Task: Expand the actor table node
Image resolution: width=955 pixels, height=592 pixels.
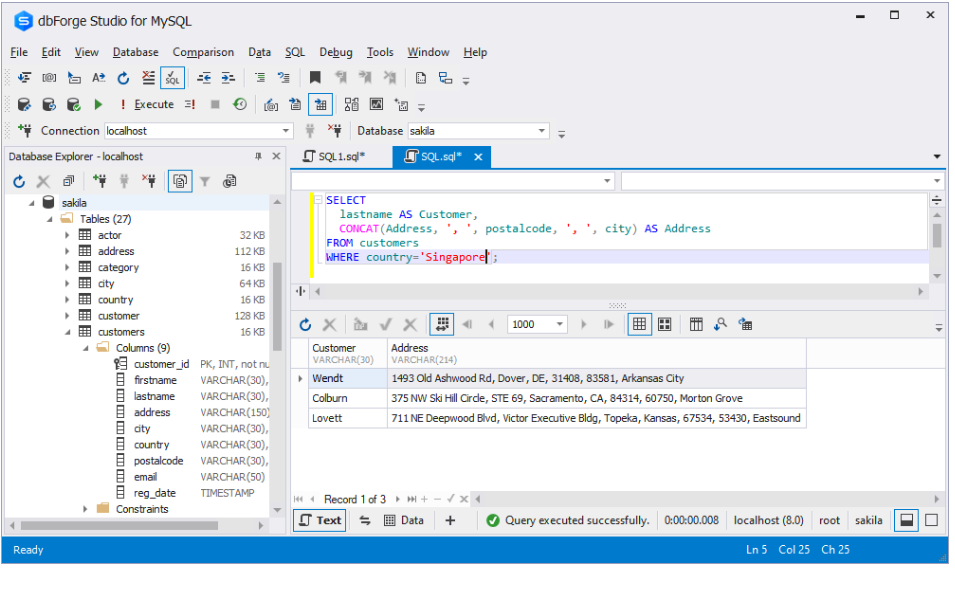Action: (67, 235)
